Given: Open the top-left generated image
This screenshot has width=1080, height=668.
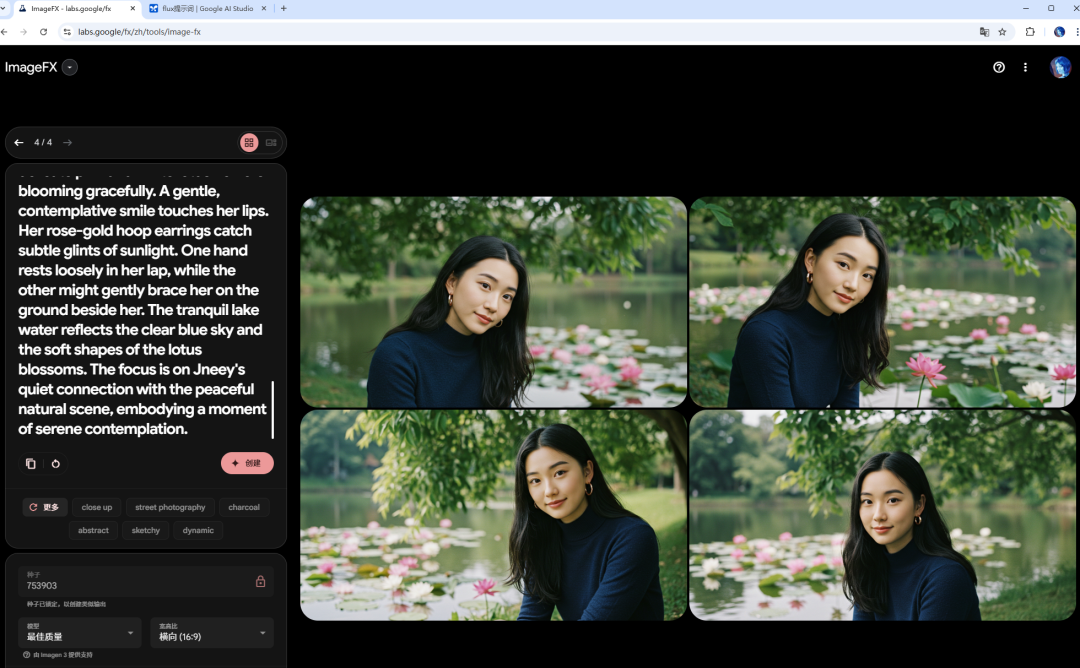Looking at the screenshot, I should 493,302.
